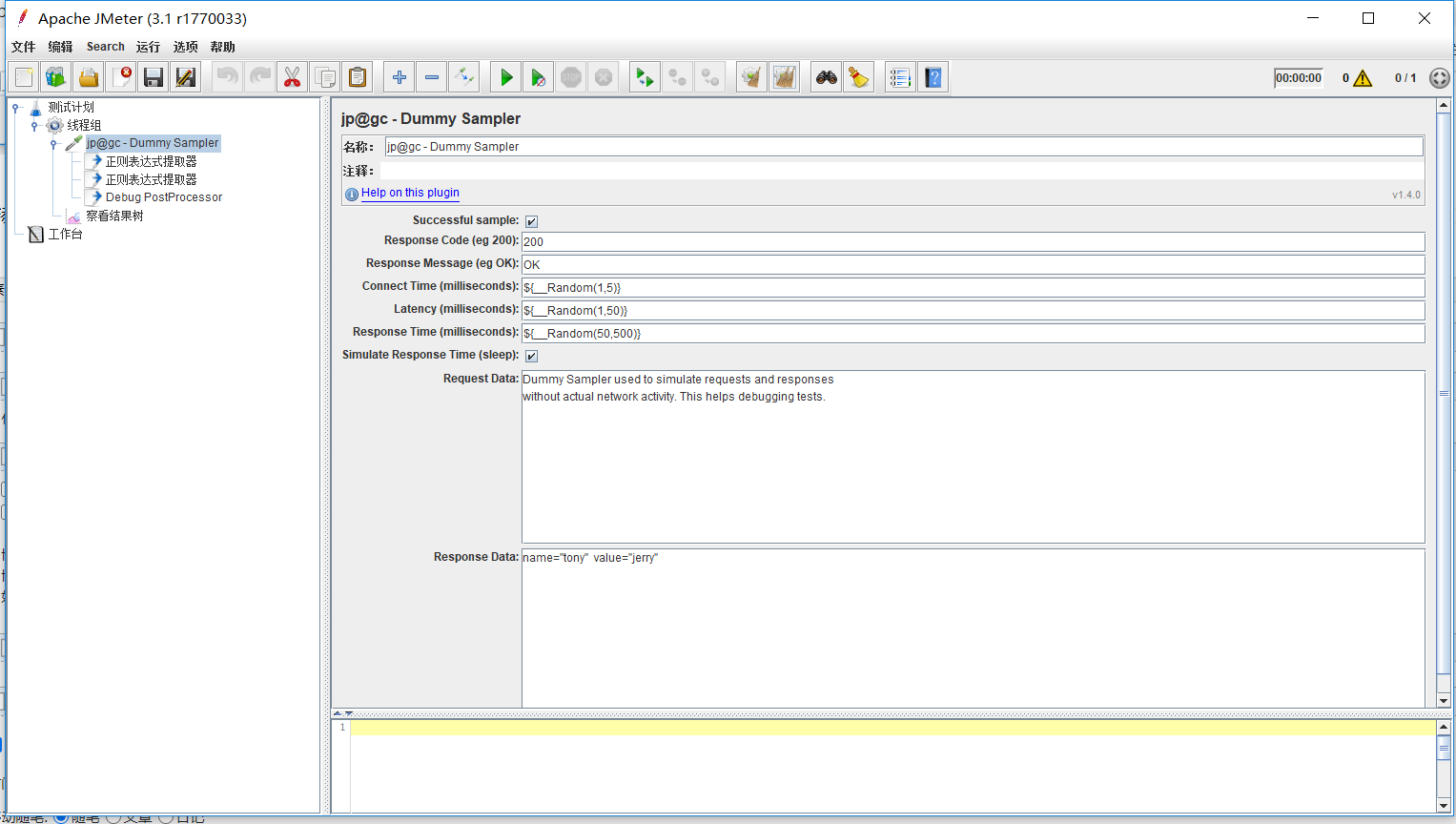Undo the last change via toolbar

[227, 77]
